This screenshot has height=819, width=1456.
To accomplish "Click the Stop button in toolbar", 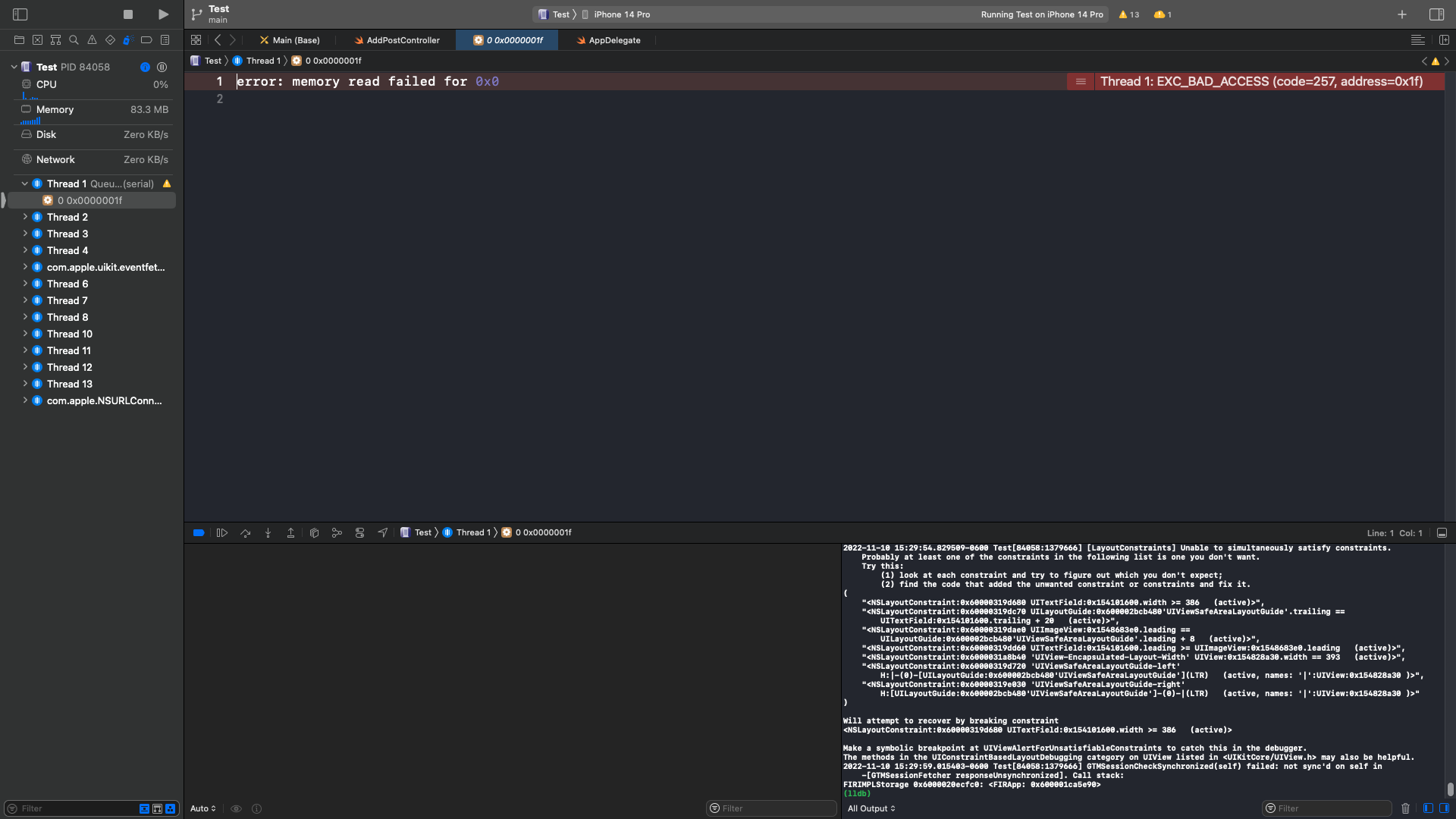I will pyautogui.click(x=128, y=14).
